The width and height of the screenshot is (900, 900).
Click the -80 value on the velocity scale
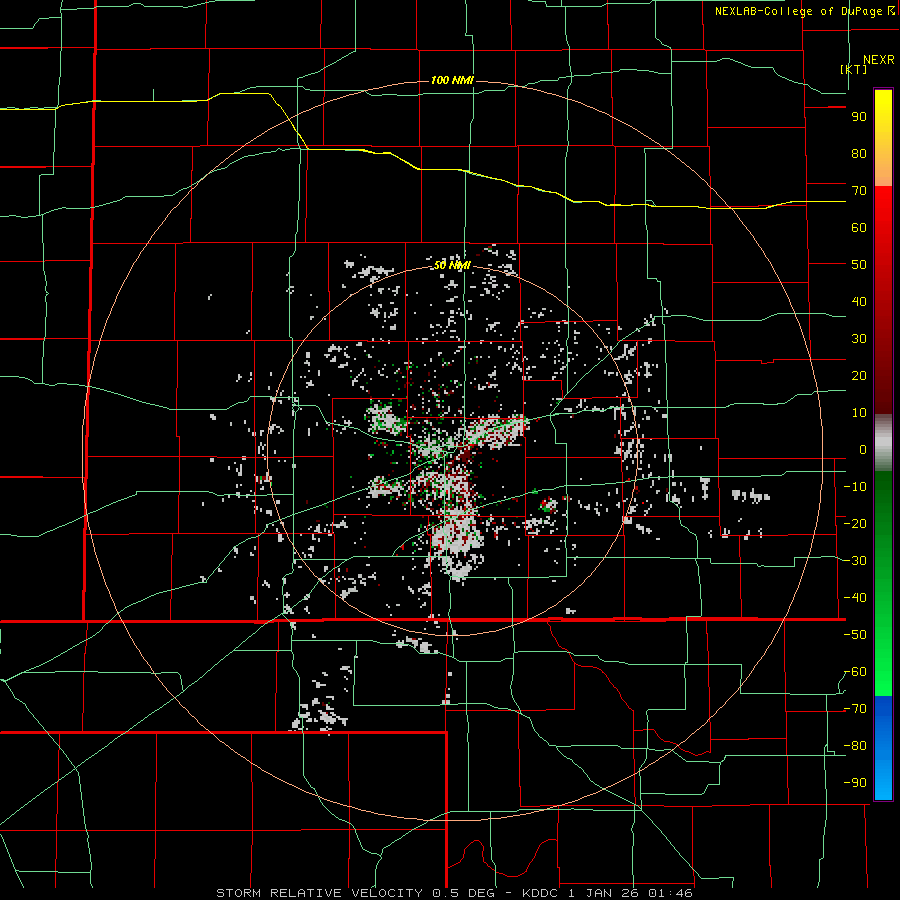855,746
